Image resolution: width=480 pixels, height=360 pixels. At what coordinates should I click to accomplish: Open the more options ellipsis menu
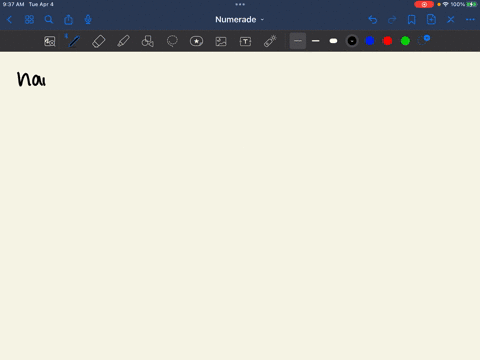[x=470, y=20]
